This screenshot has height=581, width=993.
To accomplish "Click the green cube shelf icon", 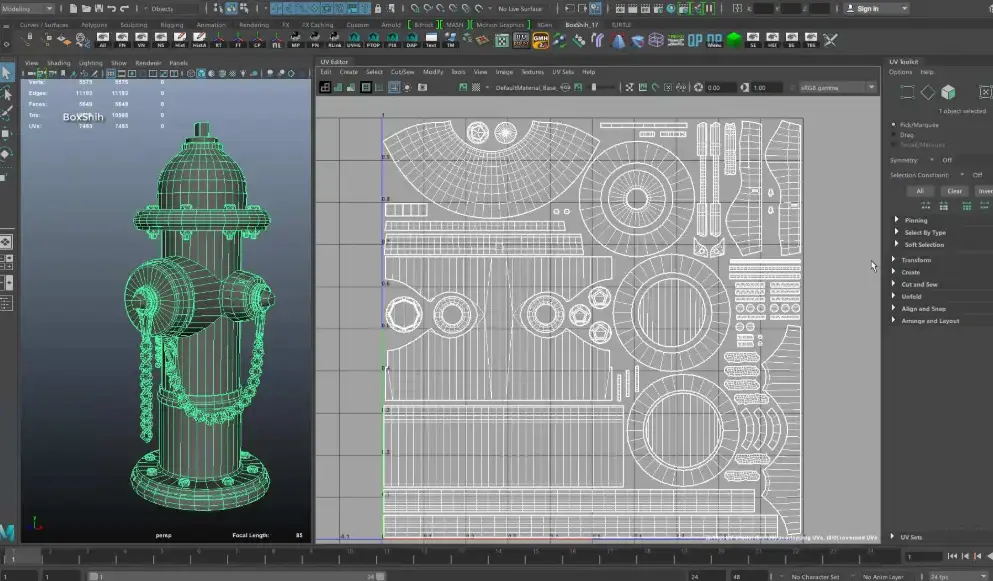I will coord(734,41).
